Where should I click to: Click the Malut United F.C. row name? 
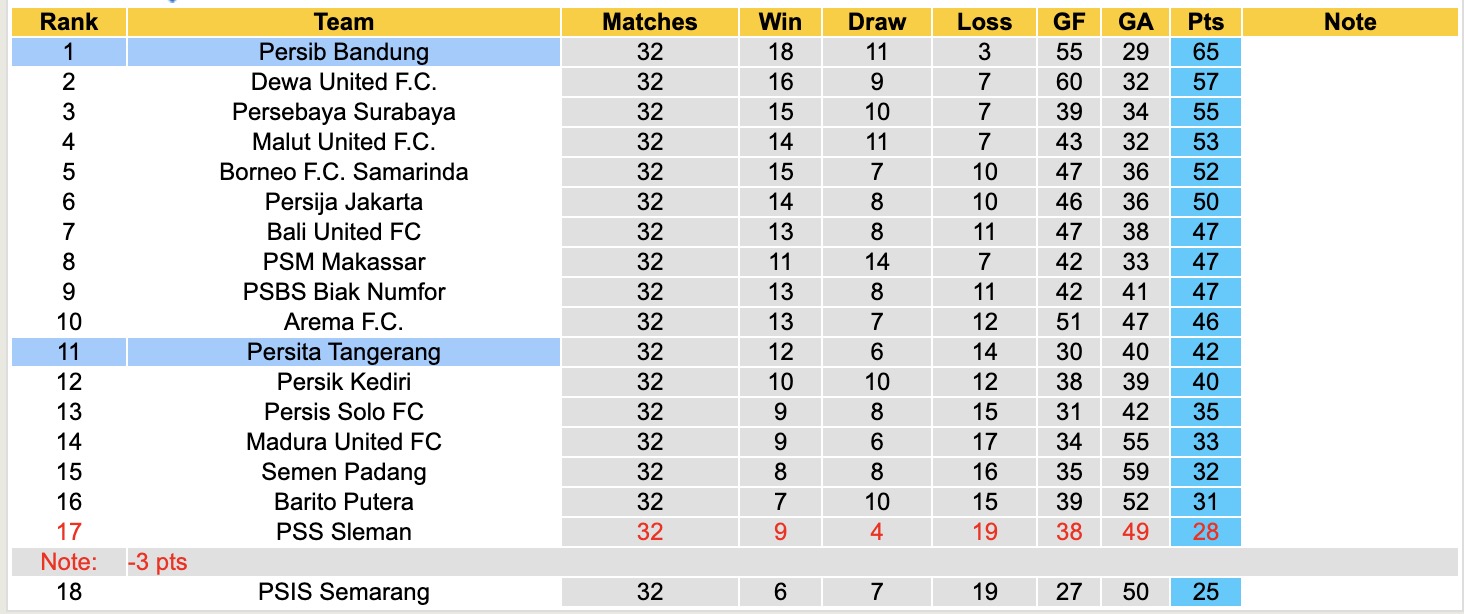[343, 142]
